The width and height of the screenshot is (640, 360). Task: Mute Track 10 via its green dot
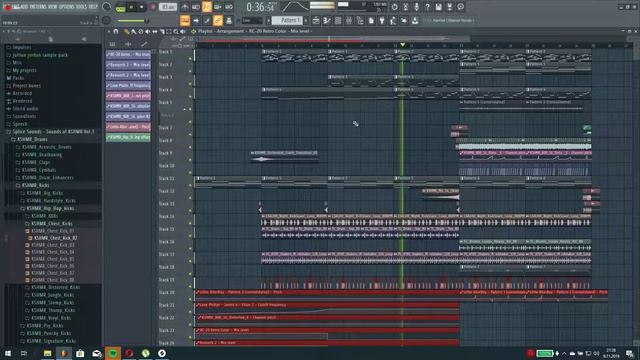coord(190,173)
